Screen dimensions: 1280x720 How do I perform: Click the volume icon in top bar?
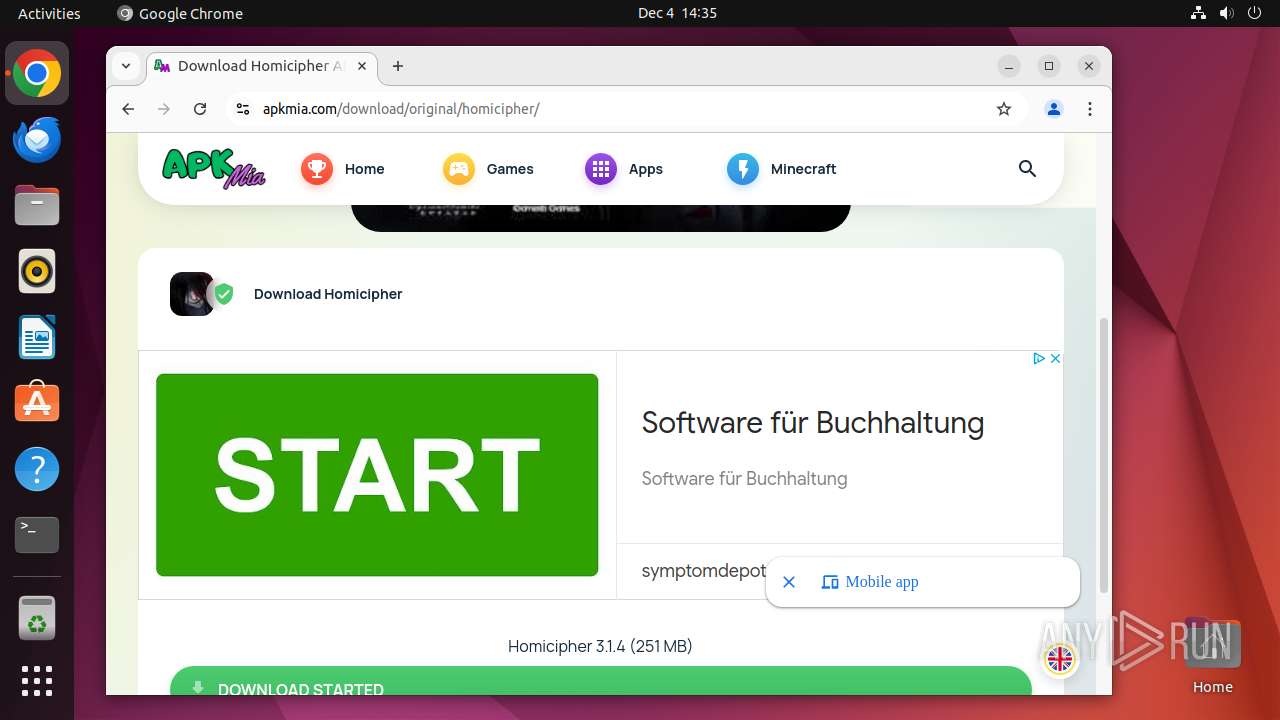coord(1226,13)
